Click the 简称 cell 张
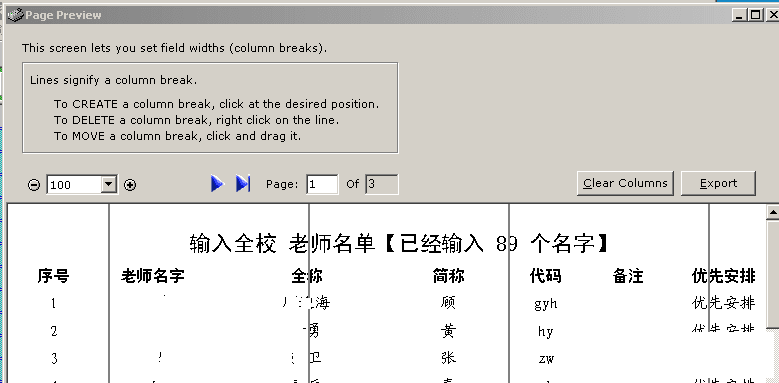The image size is (779, 383). [448, 358]
